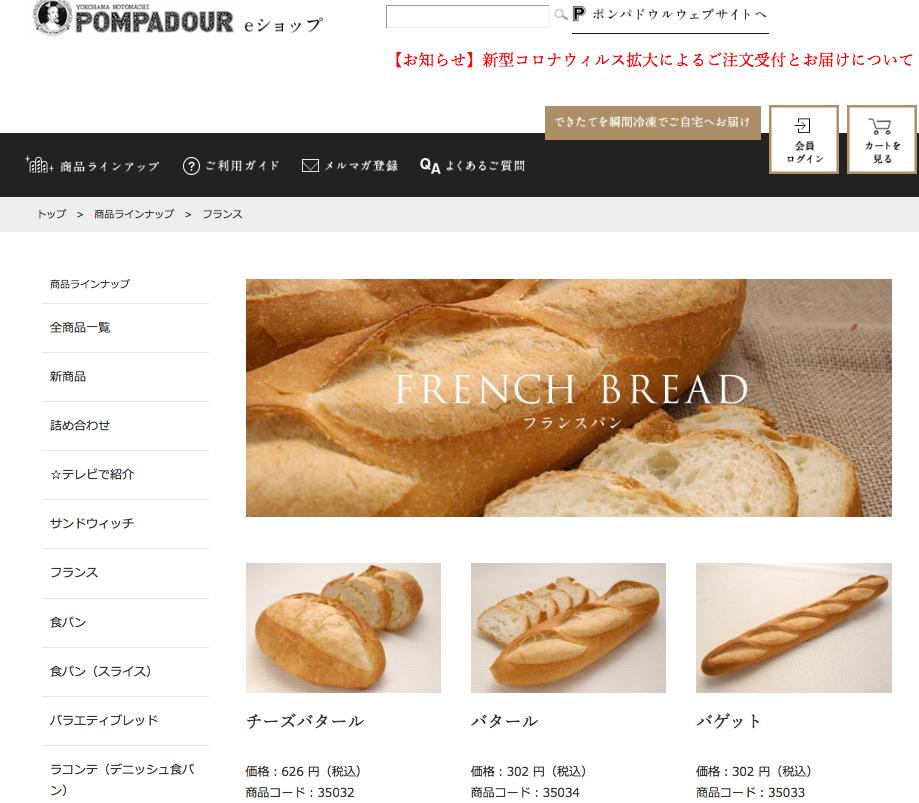Open the Q&A FAQ icon
919x803 pixels.
(430, 166)
